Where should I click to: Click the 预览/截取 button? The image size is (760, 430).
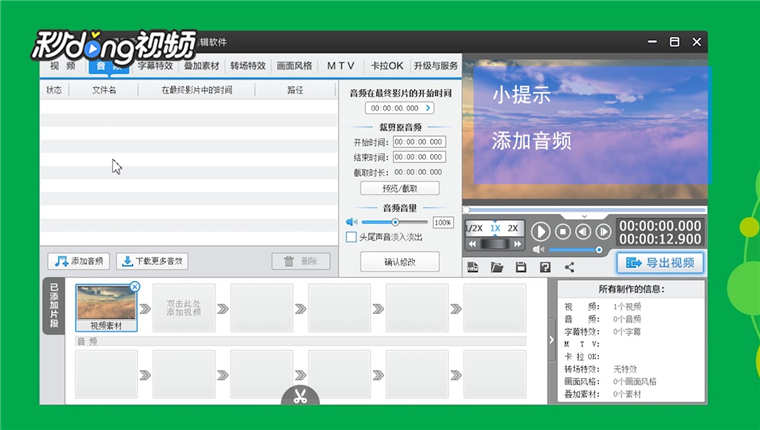(x=400, y=188)
